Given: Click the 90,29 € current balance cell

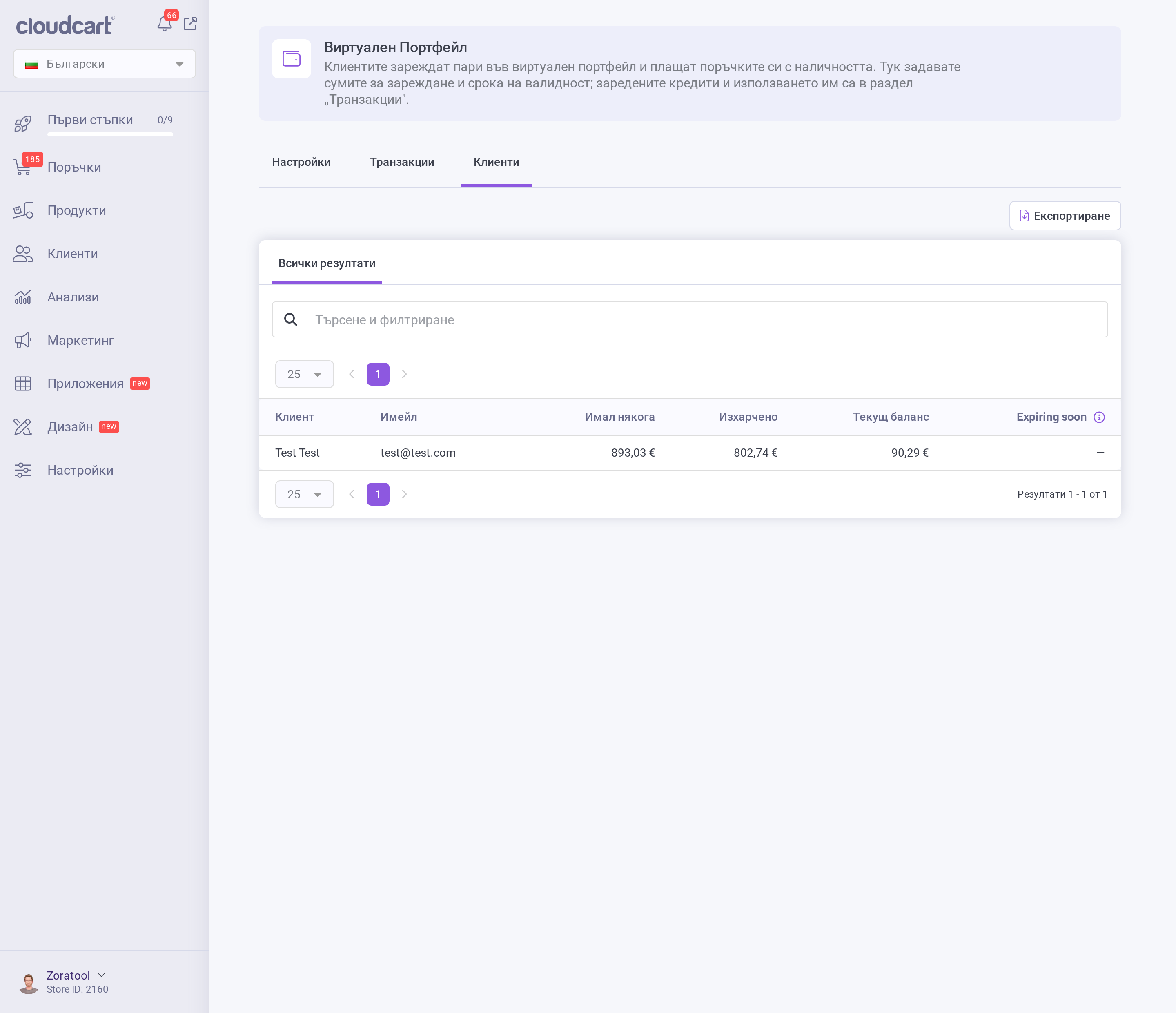Looking at the screenshot, I should [910, 453].
